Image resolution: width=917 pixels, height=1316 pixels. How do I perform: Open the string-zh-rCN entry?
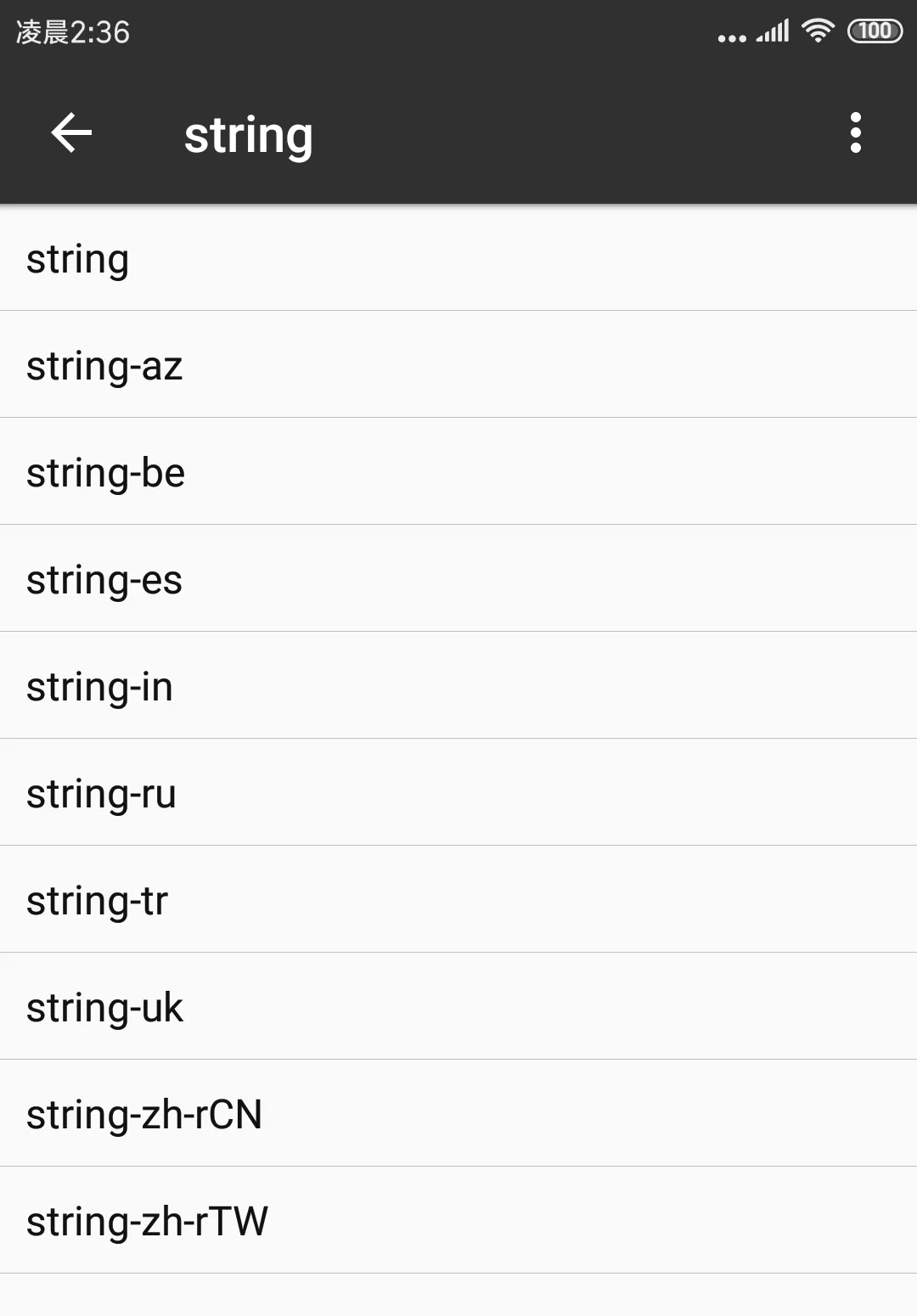[458, 1114]
